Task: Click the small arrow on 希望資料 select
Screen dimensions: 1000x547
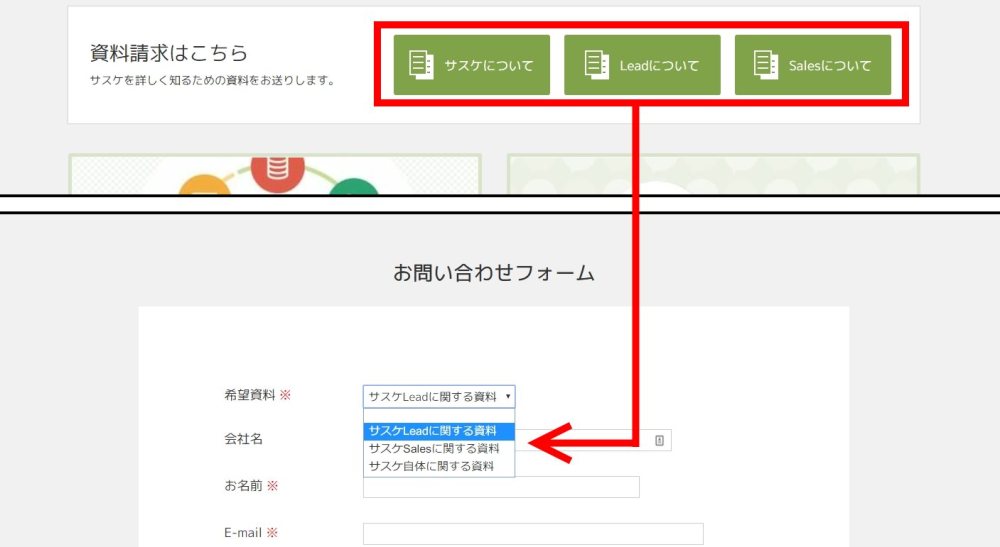Action: pos(508,397)
